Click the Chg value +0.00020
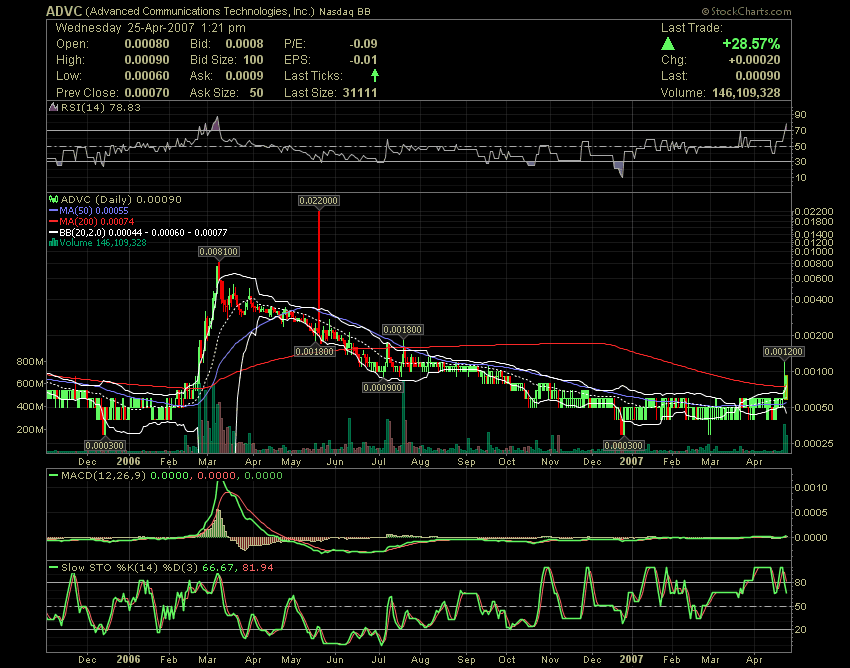 (755, 60)
